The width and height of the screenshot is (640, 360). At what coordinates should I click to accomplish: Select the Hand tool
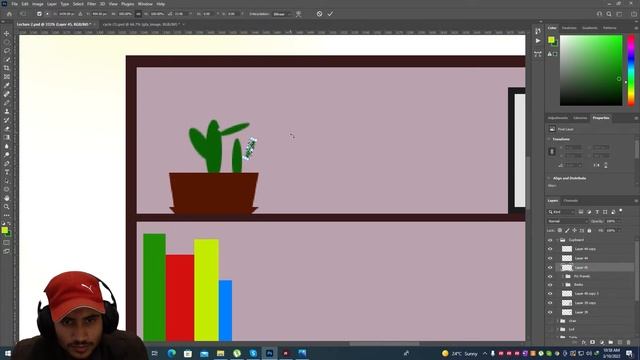(7, 198)
